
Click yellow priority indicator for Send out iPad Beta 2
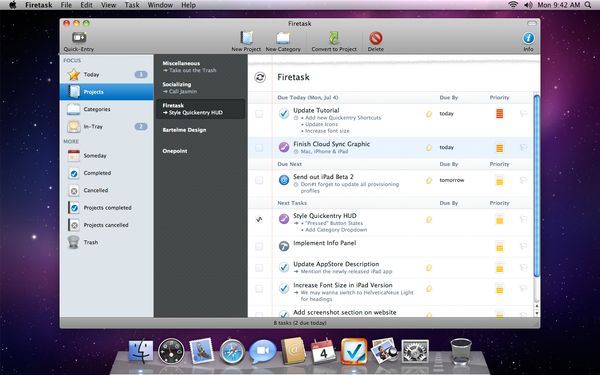pyautogui.click(x=499, y=181)
